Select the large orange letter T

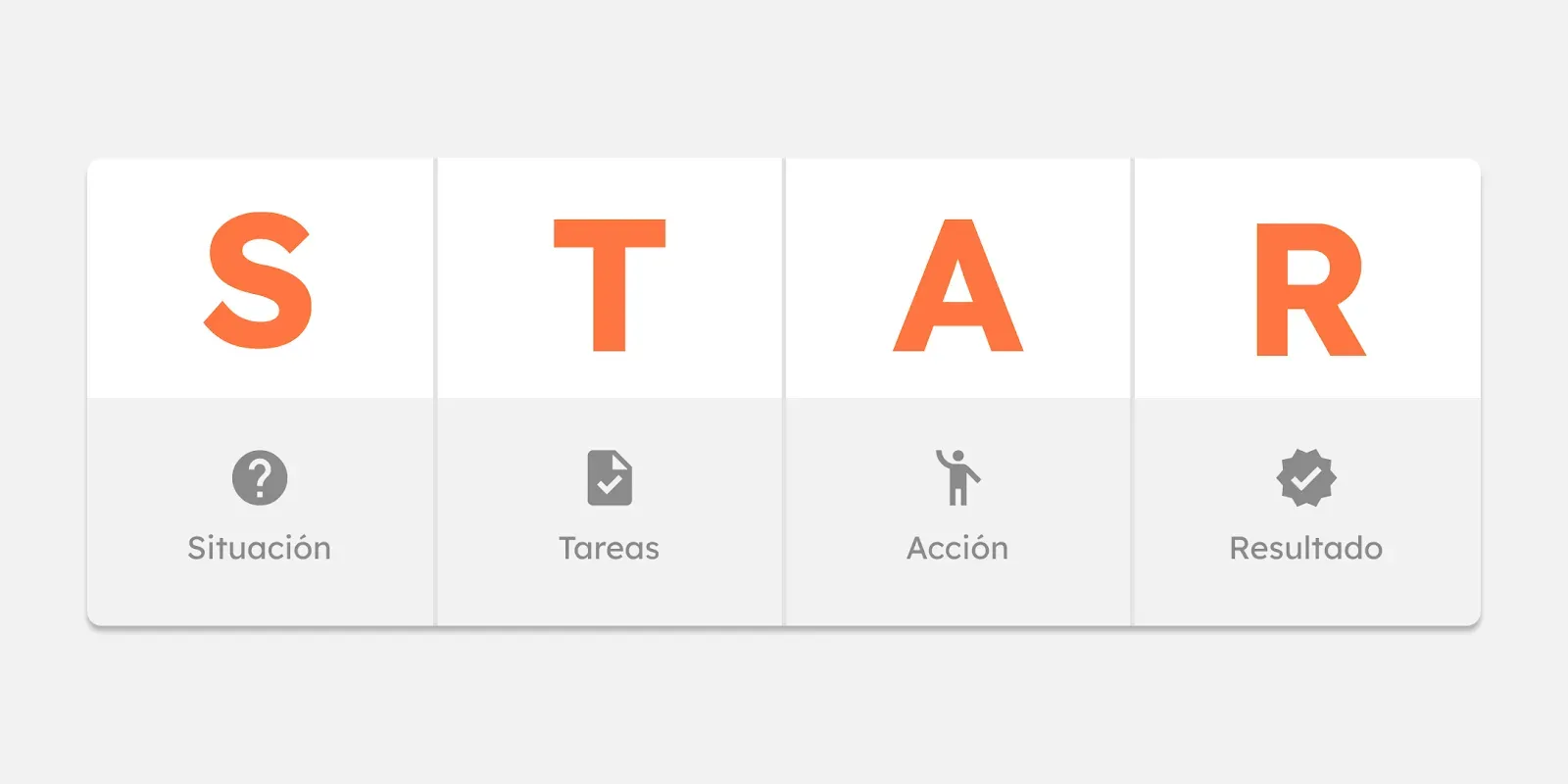(x=610, y=285)
